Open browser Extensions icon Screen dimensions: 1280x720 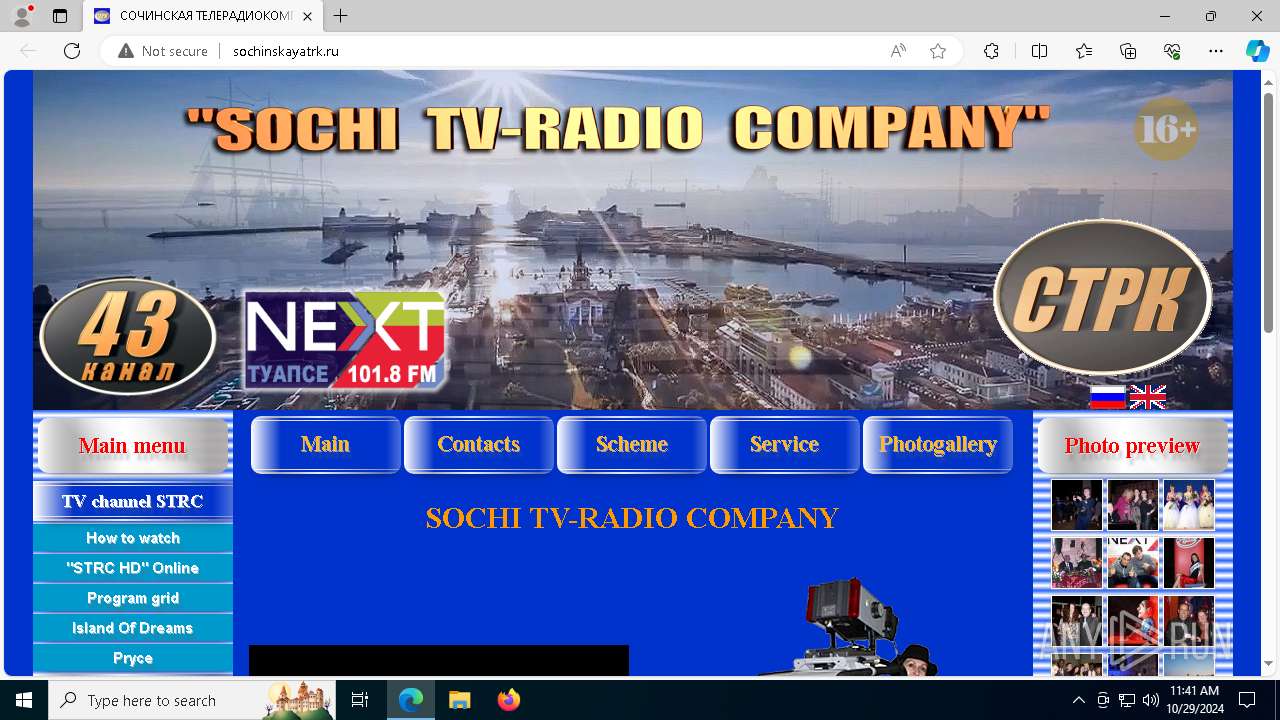click(x=991, y=51)
